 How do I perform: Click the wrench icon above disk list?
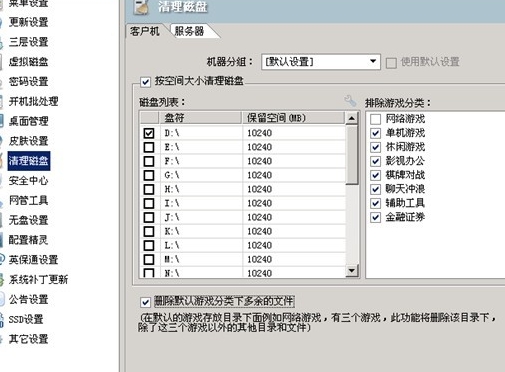tap(350, 101)
